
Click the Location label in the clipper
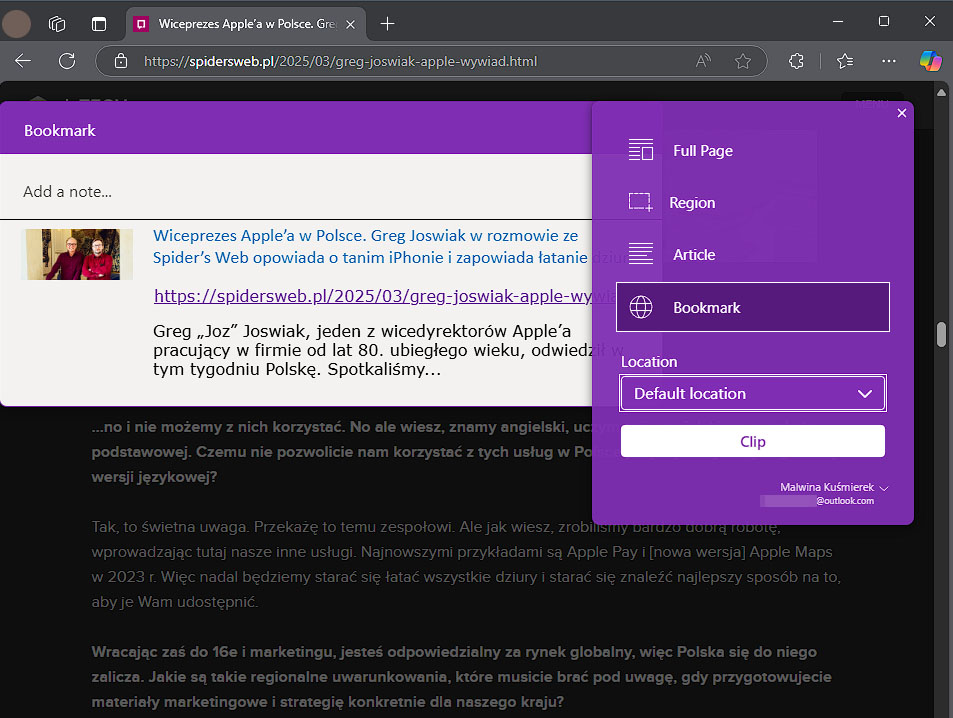[649, 362]
